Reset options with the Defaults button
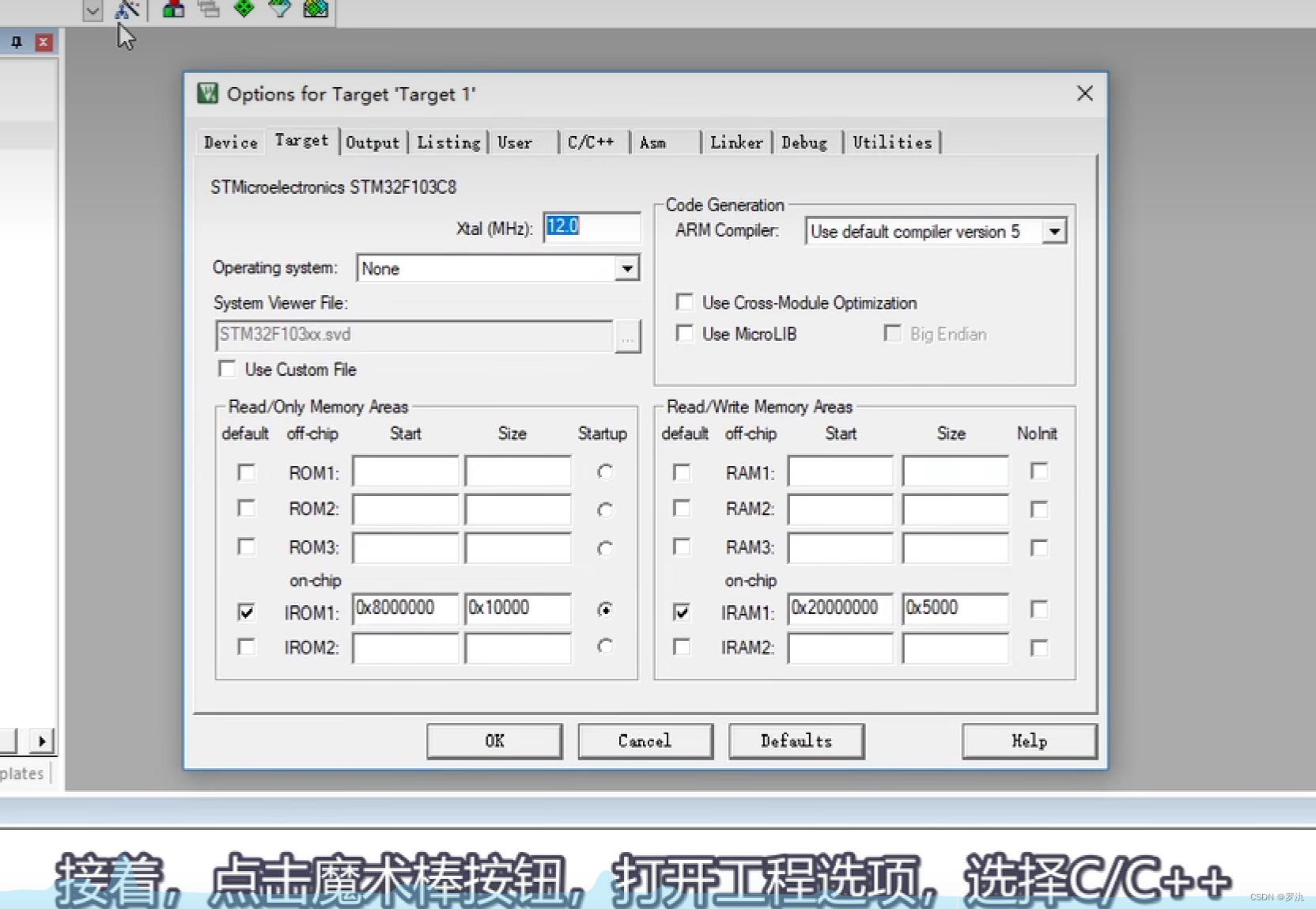The height and width of the screenshot is (909, 1316). (796, 741)
